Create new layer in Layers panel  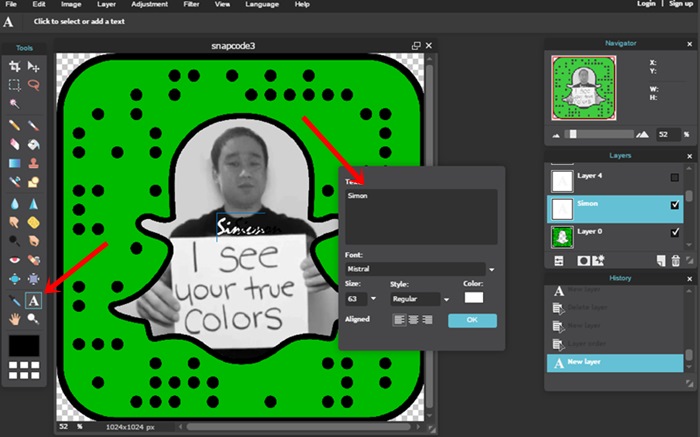[661, 261]
